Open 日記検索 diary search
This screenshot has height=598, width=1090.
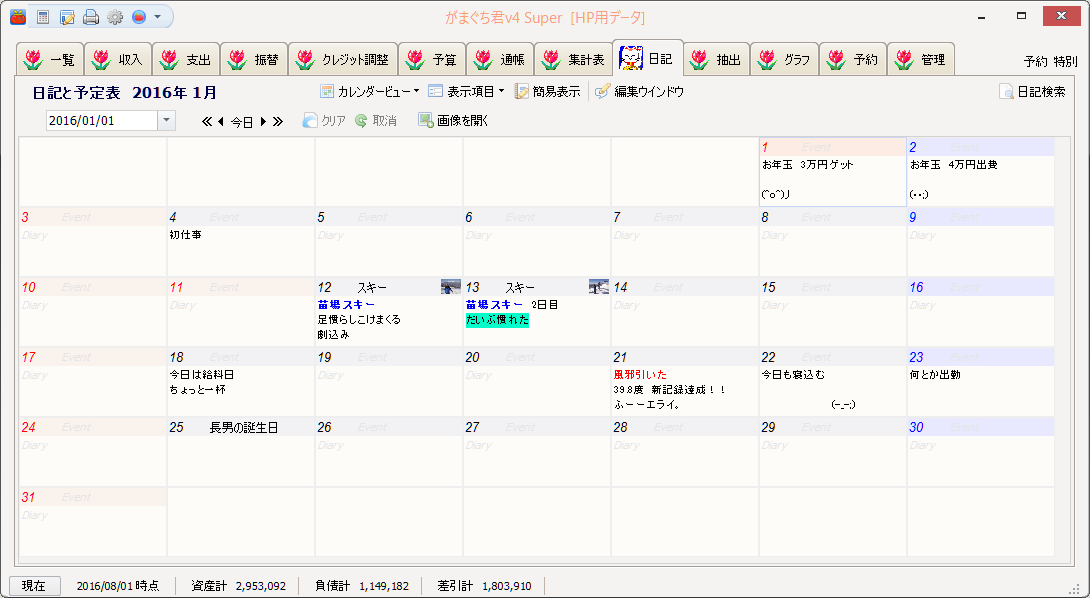pos(1032,92)
